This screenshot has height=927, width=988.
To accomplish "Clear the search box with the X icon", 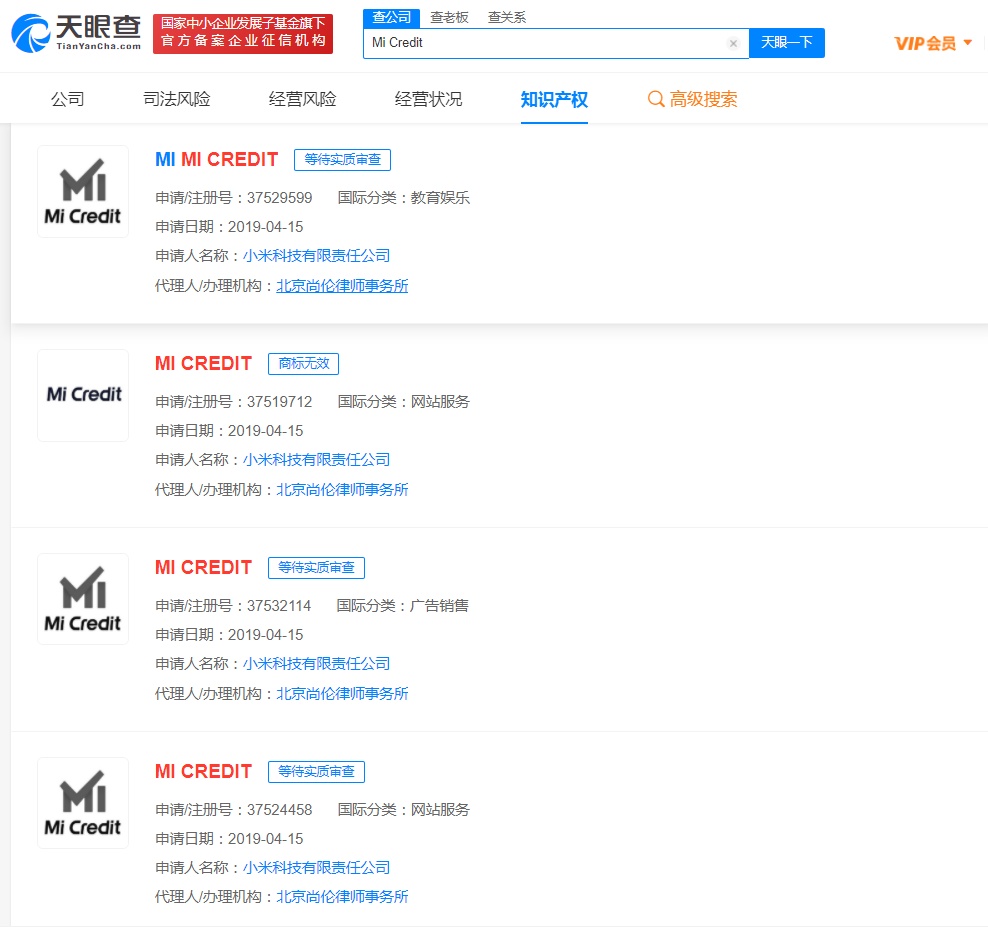I will coord(733,43).
